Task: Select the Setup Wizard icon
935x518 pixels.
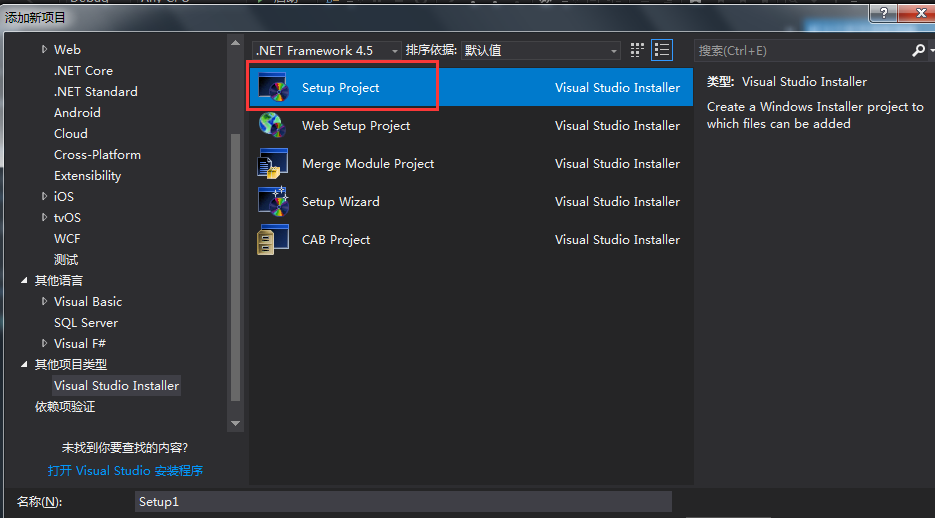Action: point(273,201)
